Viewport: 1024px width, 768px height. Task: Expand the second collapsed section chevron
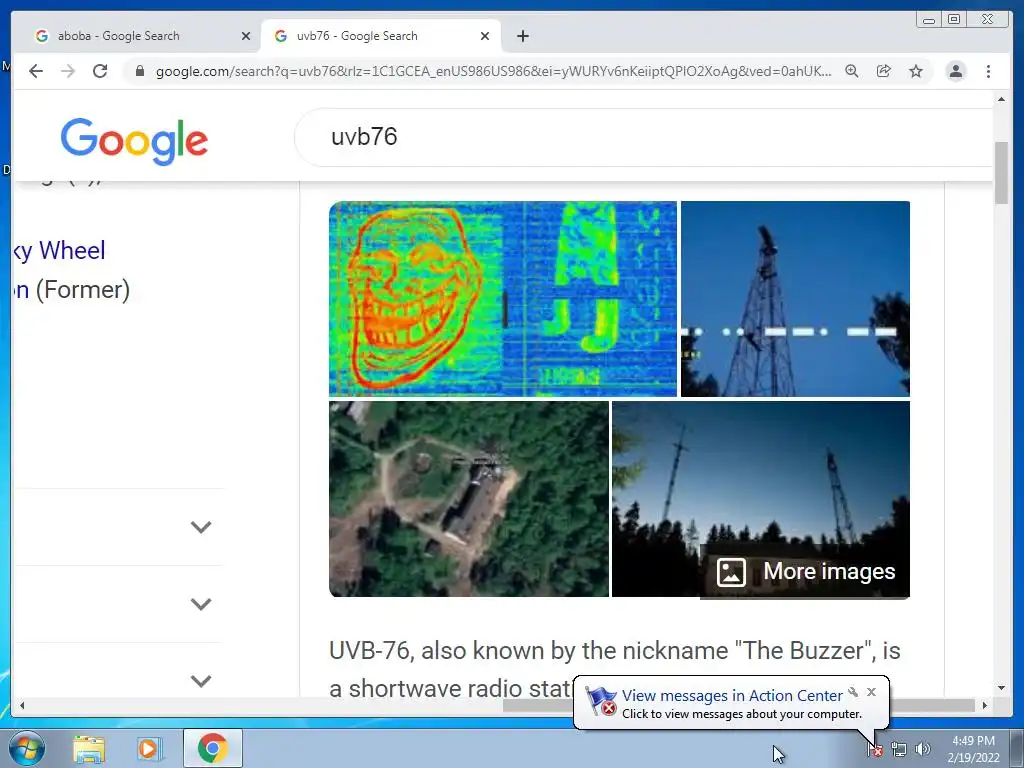coord(201,603)
